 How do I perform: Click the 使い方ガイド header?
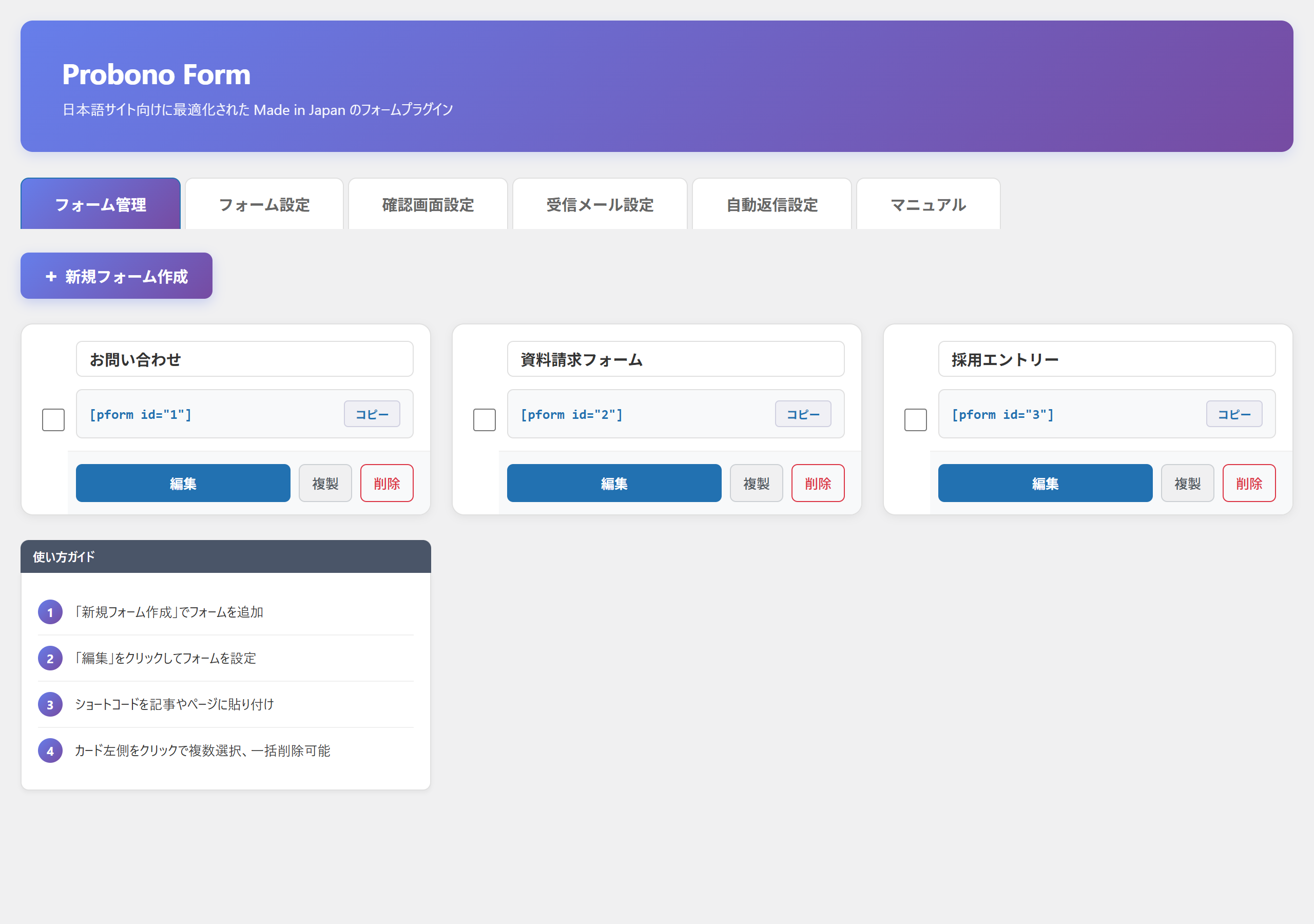click(225, 556)
